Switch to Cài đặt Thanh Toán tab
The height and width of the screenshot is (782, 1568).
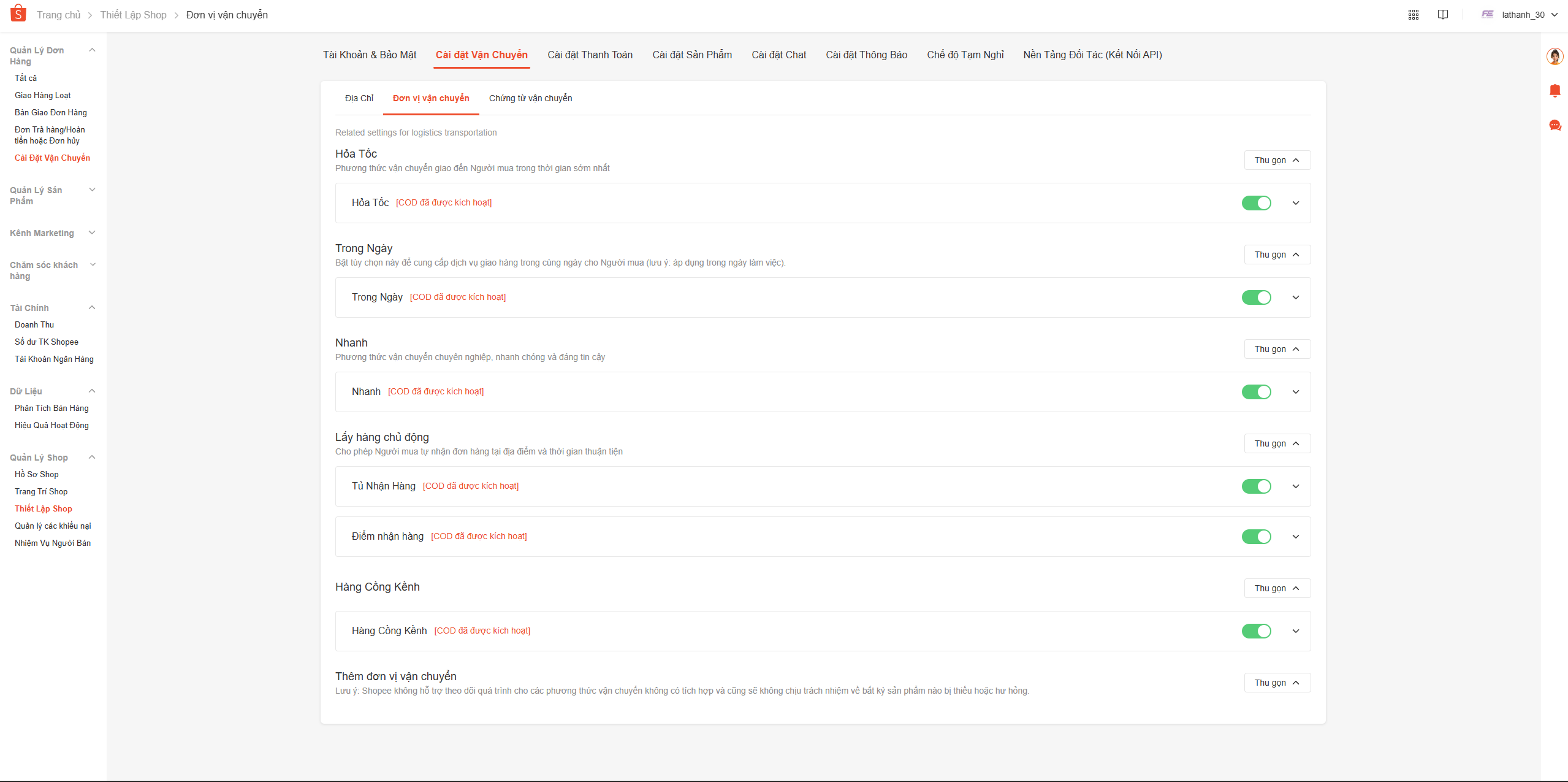tap(590, 55)
